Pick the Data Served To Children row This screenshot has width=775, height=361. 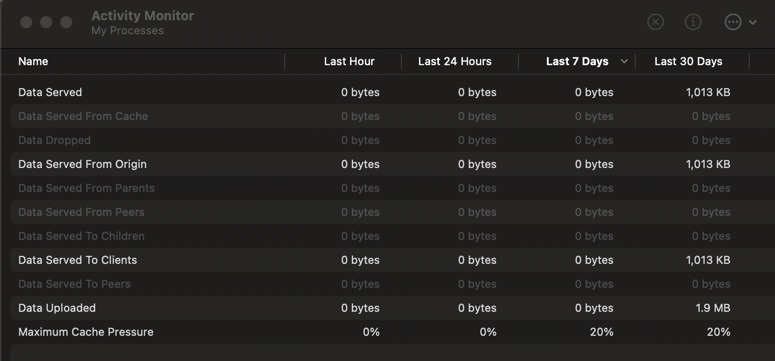pyautogui.click(x=388, y=236)
